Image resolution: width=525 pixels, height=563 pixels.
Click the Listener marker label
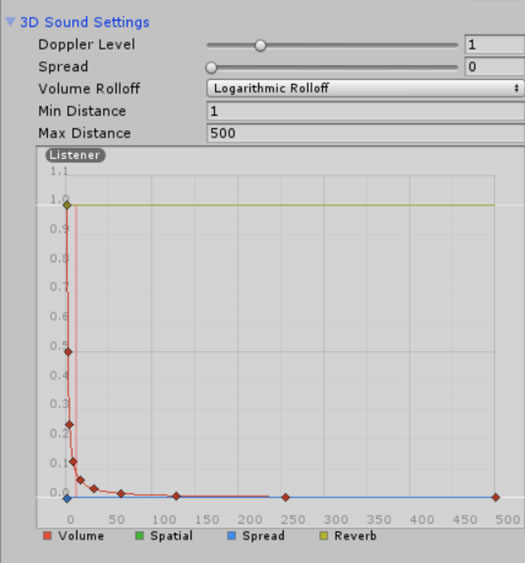(75, 155)
